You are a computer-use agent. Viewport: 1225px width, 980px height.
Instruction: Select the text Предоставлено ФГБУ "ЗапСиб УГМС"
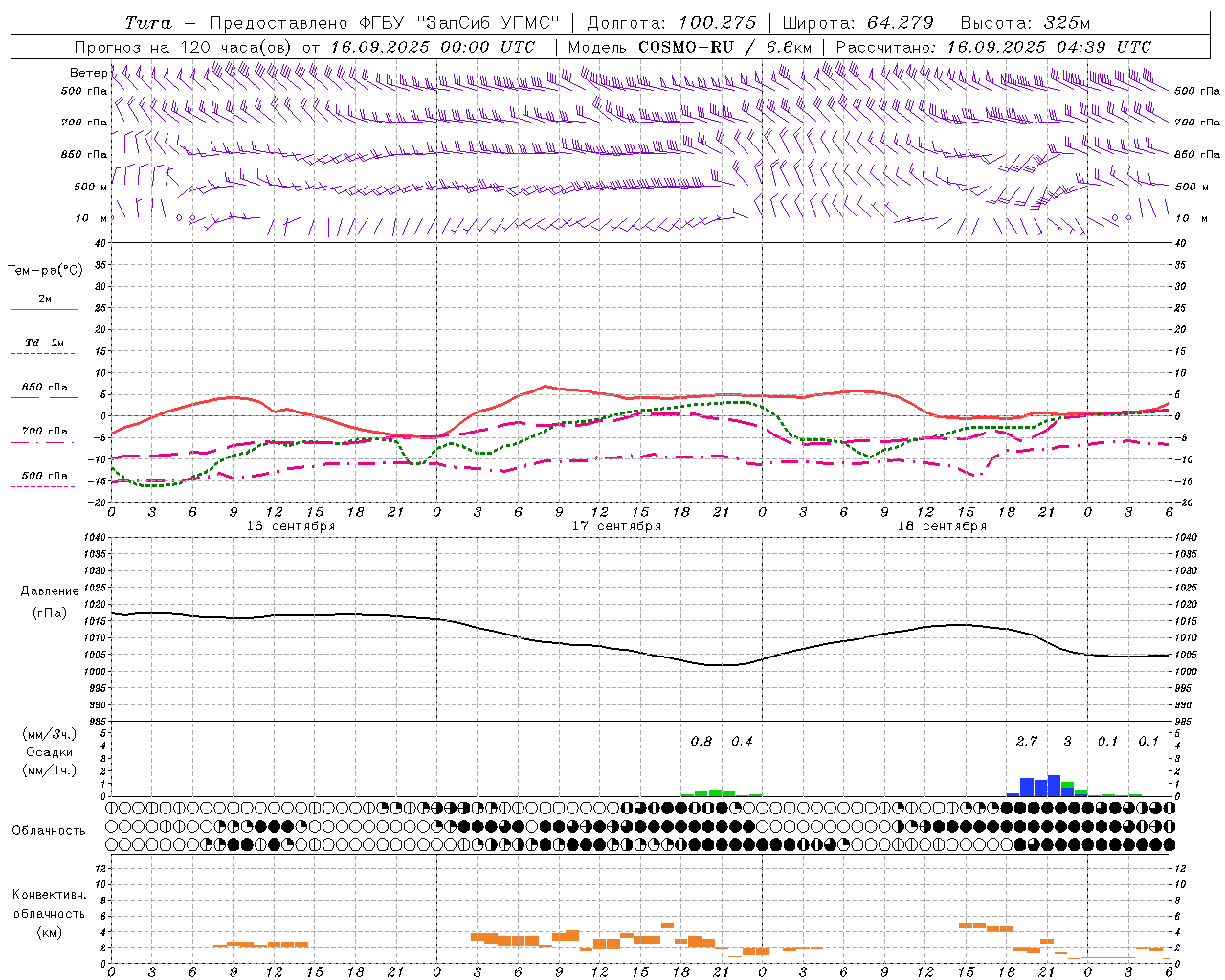point(385,23)
